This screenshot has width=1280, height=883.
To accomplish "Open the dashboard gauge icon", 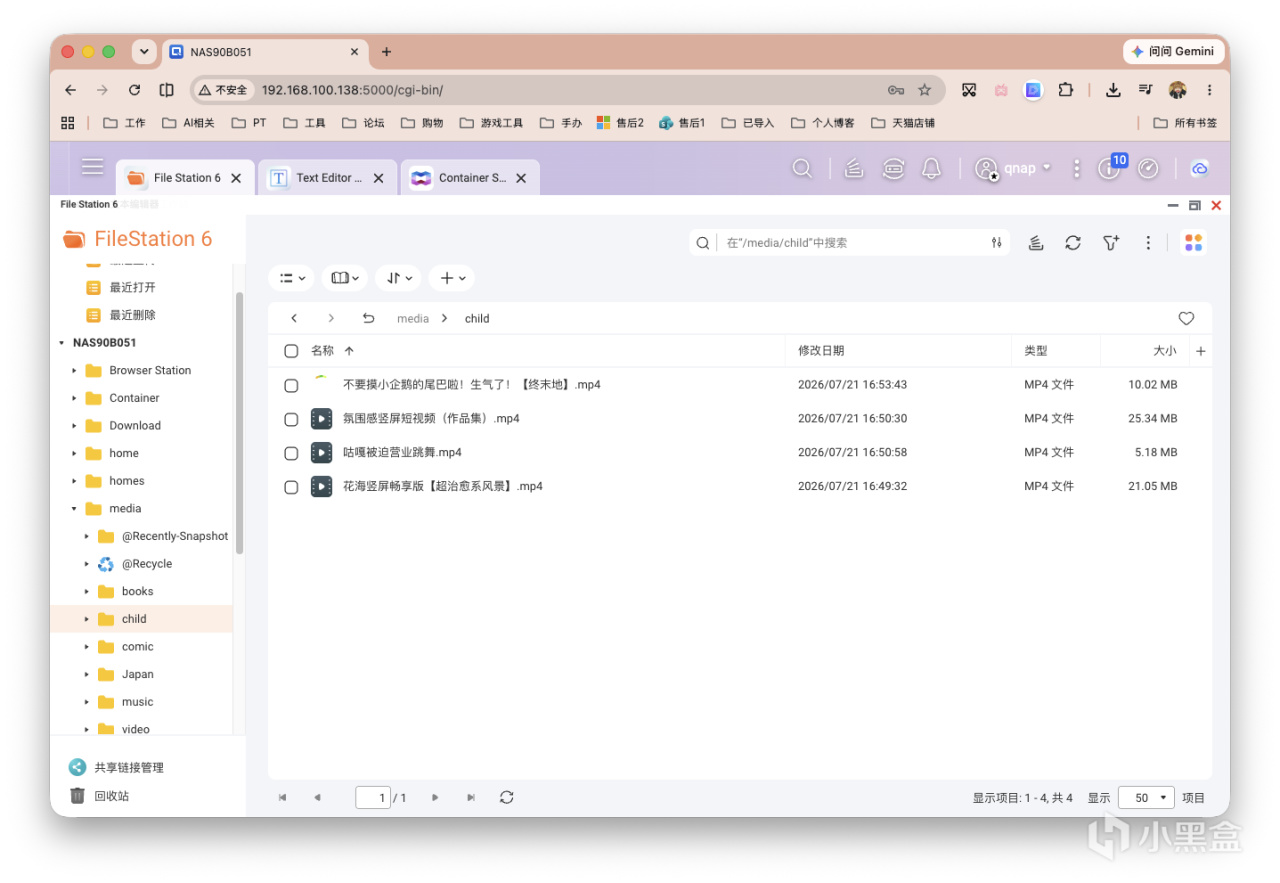I will (x=1148, y=169).
